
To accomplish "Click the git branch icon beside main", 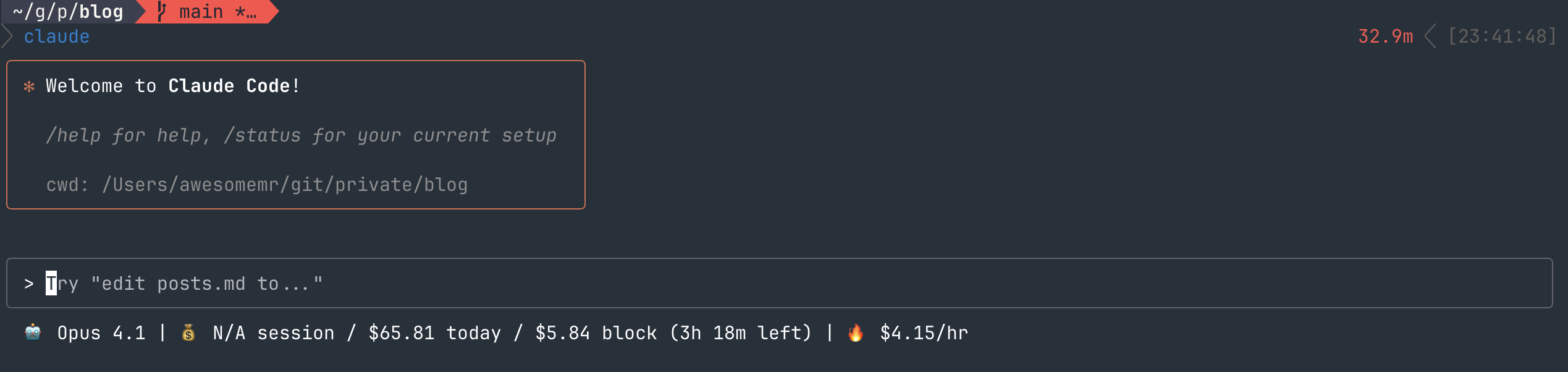I will (x=162, y=12).
